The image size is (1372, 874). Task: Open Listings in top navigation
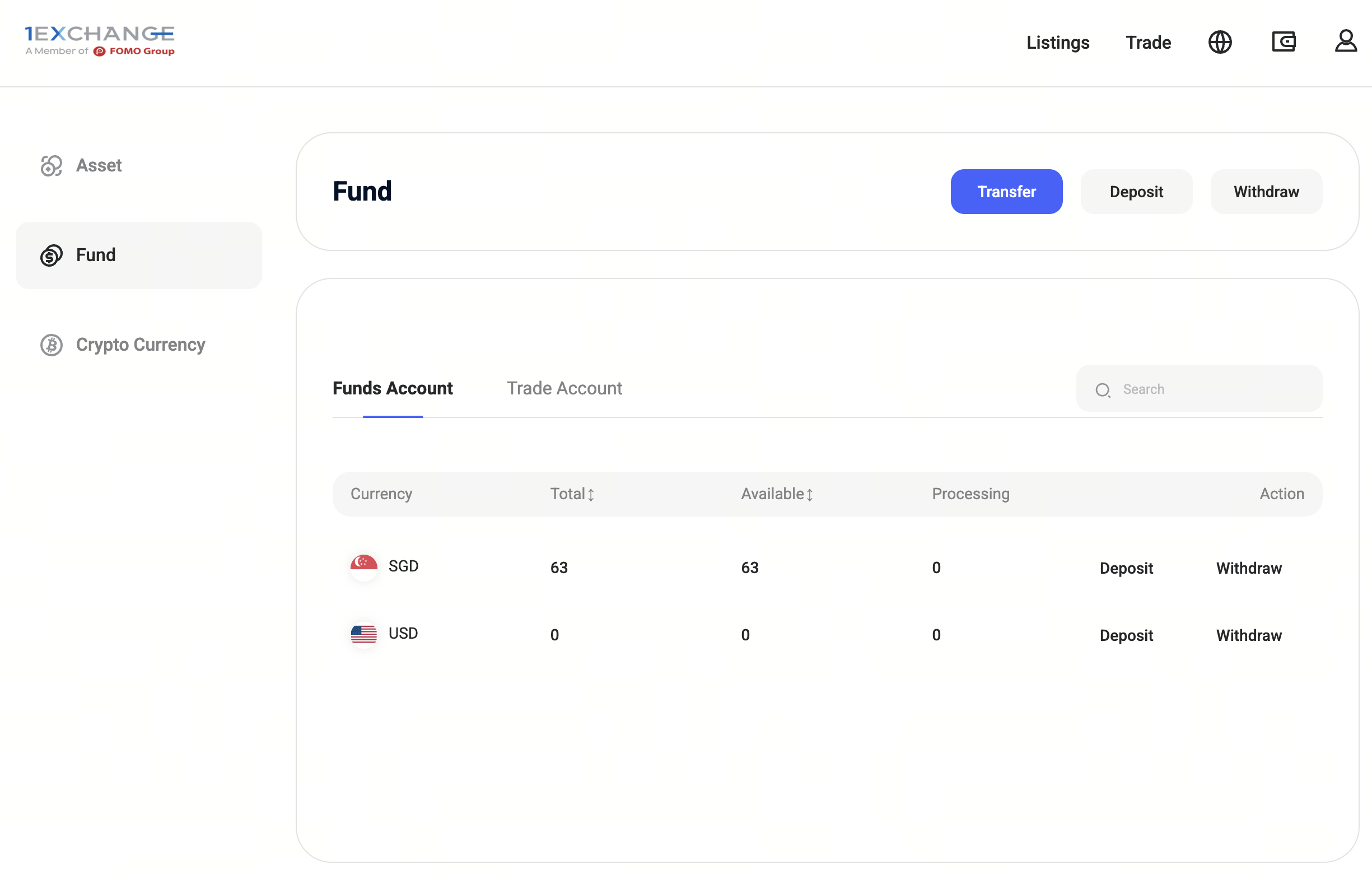click(1057, 43)
